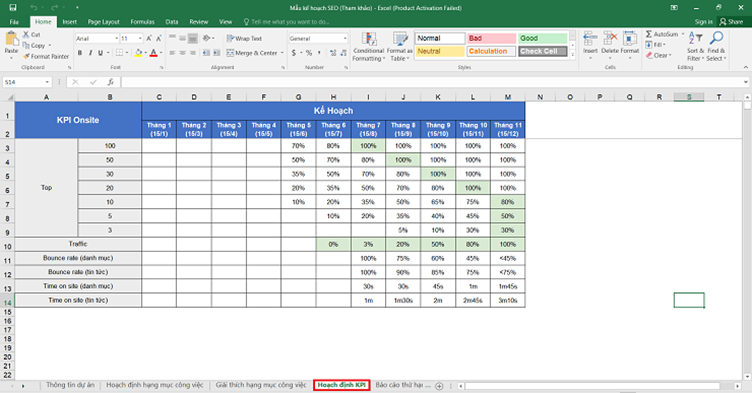Screen dimensions: 752x393
Task: Toggle Bottom Align vertical alignment
Action: (x=192, y=38)
